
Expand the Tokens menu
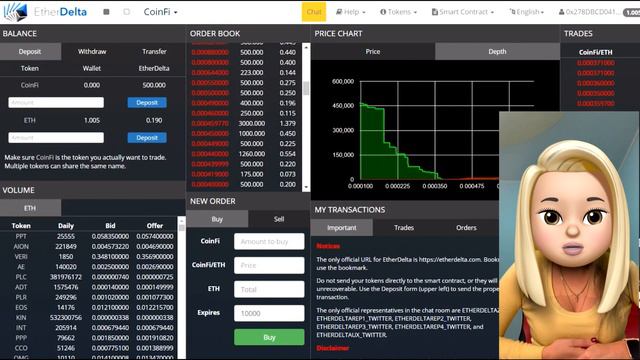point(398,12)
